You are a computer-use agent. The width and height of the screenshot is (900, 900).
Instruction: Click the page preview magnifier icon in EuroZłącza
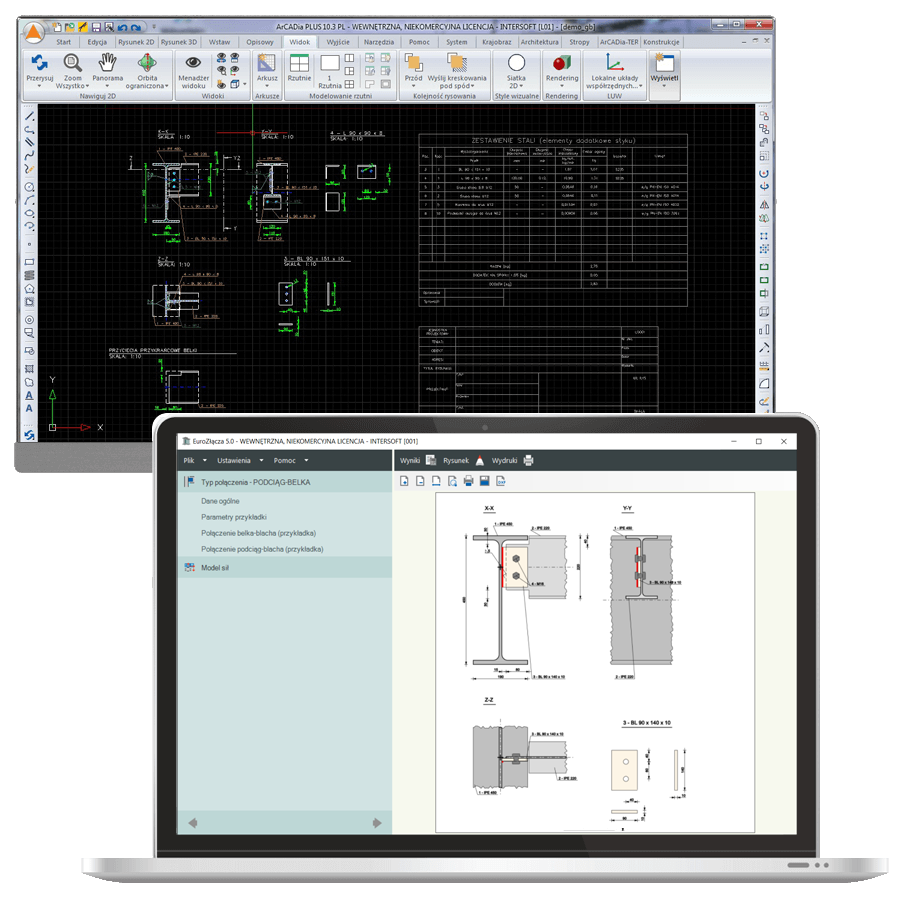452,481
